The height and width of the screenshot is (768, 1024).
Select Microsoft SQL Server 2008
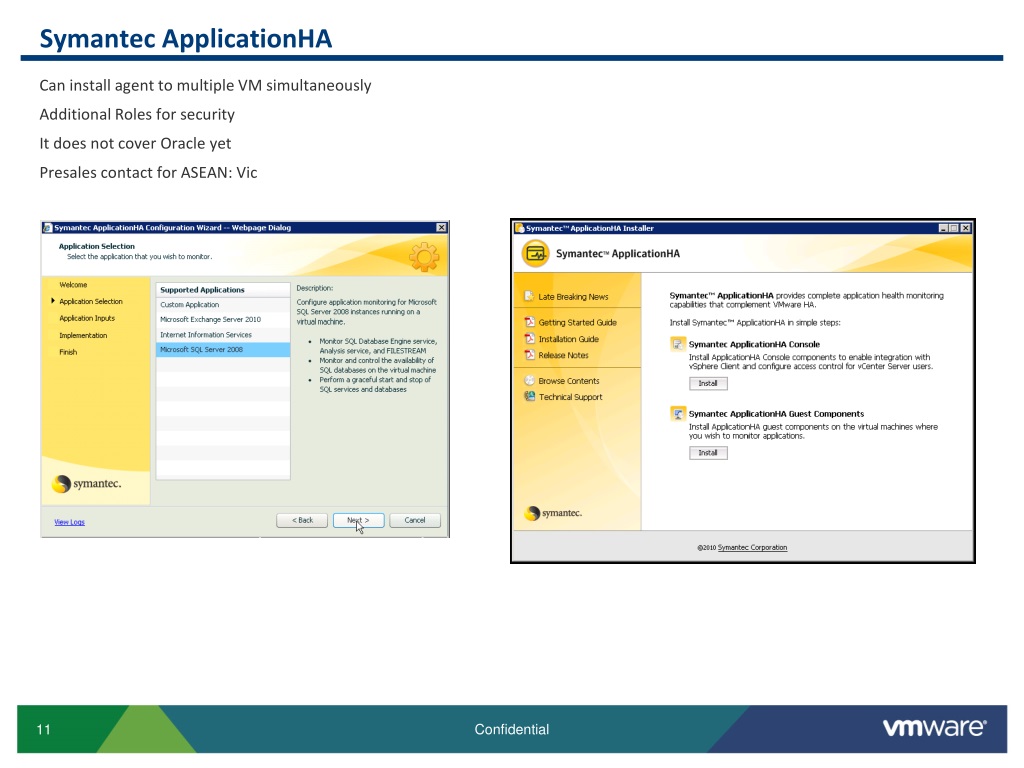(x=223, y=349)
